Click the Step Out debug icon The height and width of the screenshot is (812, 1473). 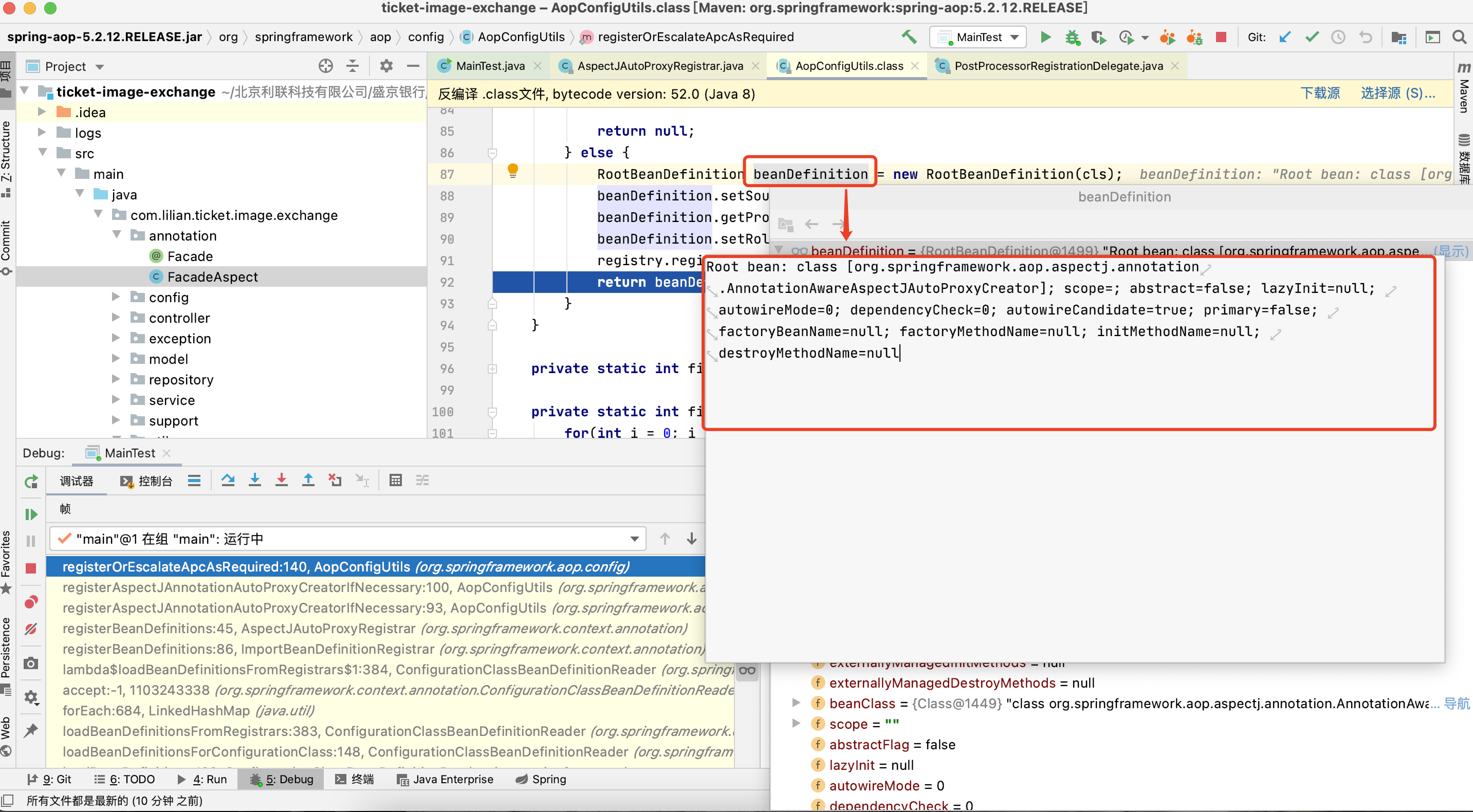pos(309,484)
